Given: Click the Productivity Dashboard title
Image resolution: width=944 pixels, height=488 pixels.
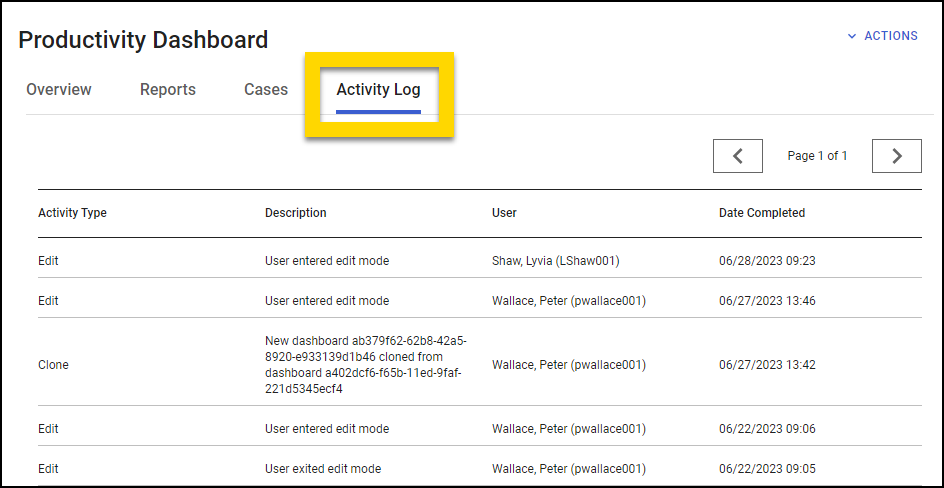Looking at the screenshot, I should (143, 40).
